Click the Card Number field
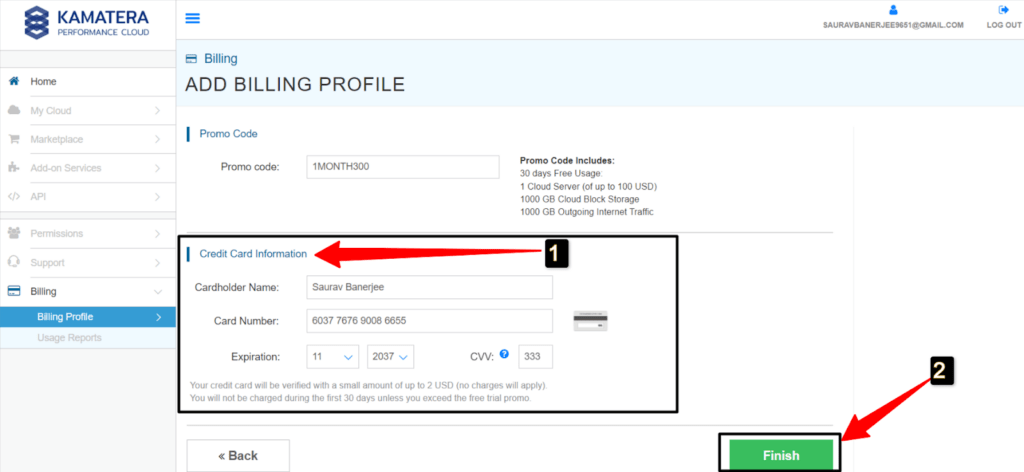The height and width of the screenshot is (472, 1024). [x=430, y=321]
